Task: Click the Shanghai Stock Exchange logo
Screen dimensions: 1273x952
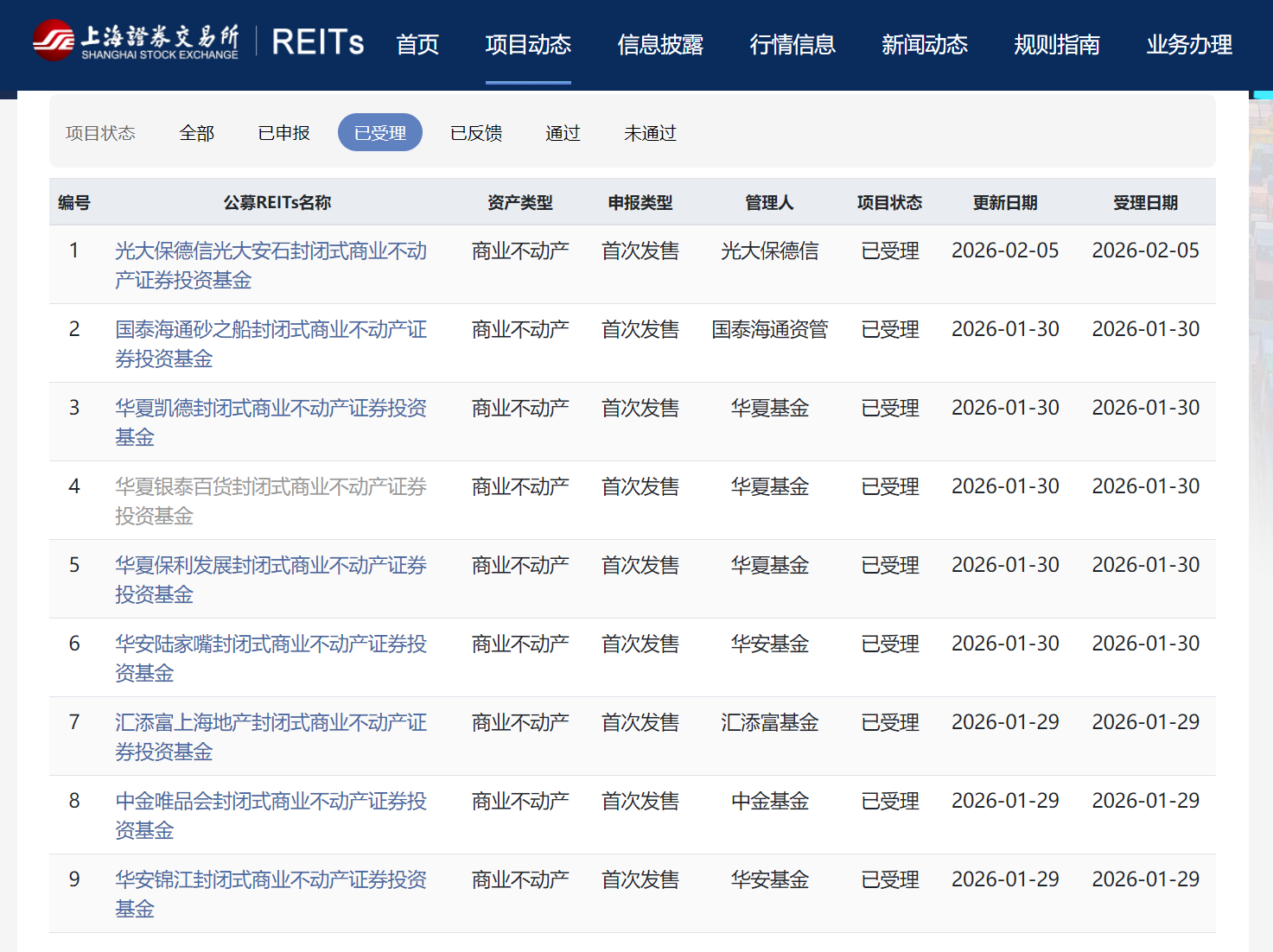Action: [x=136, y=41]
